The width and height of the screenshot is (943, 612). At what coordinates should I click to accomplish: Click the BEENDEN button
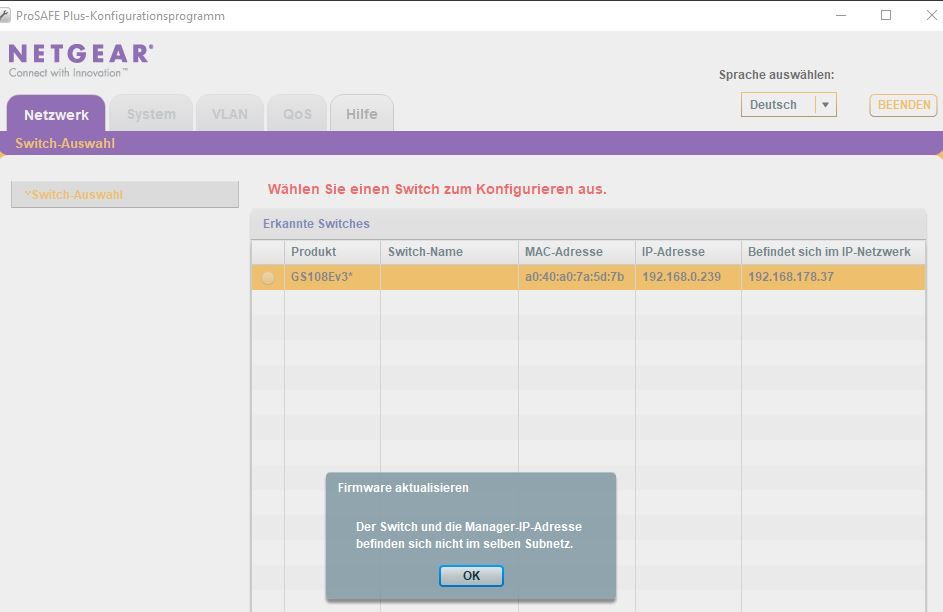tap(903, 105)
